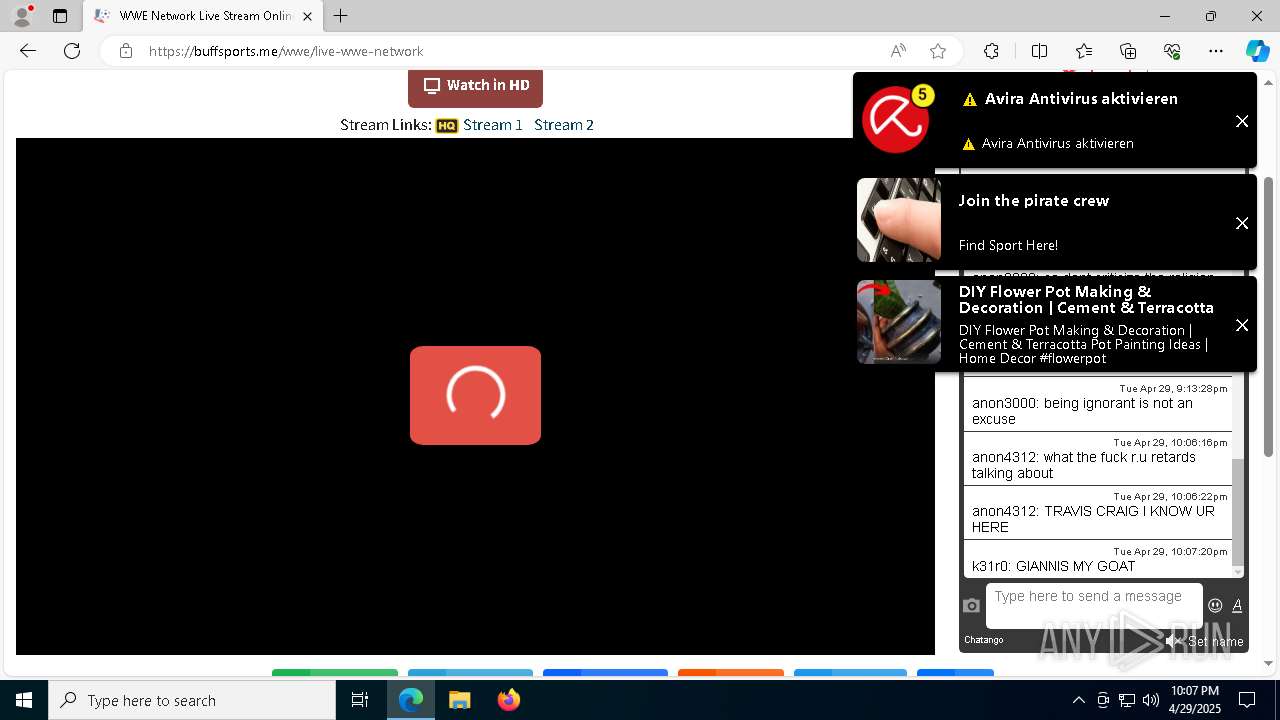Show hidden system tray icons
The height and width of the screenshot is (720, 1280).
[x=1078, y=700]
